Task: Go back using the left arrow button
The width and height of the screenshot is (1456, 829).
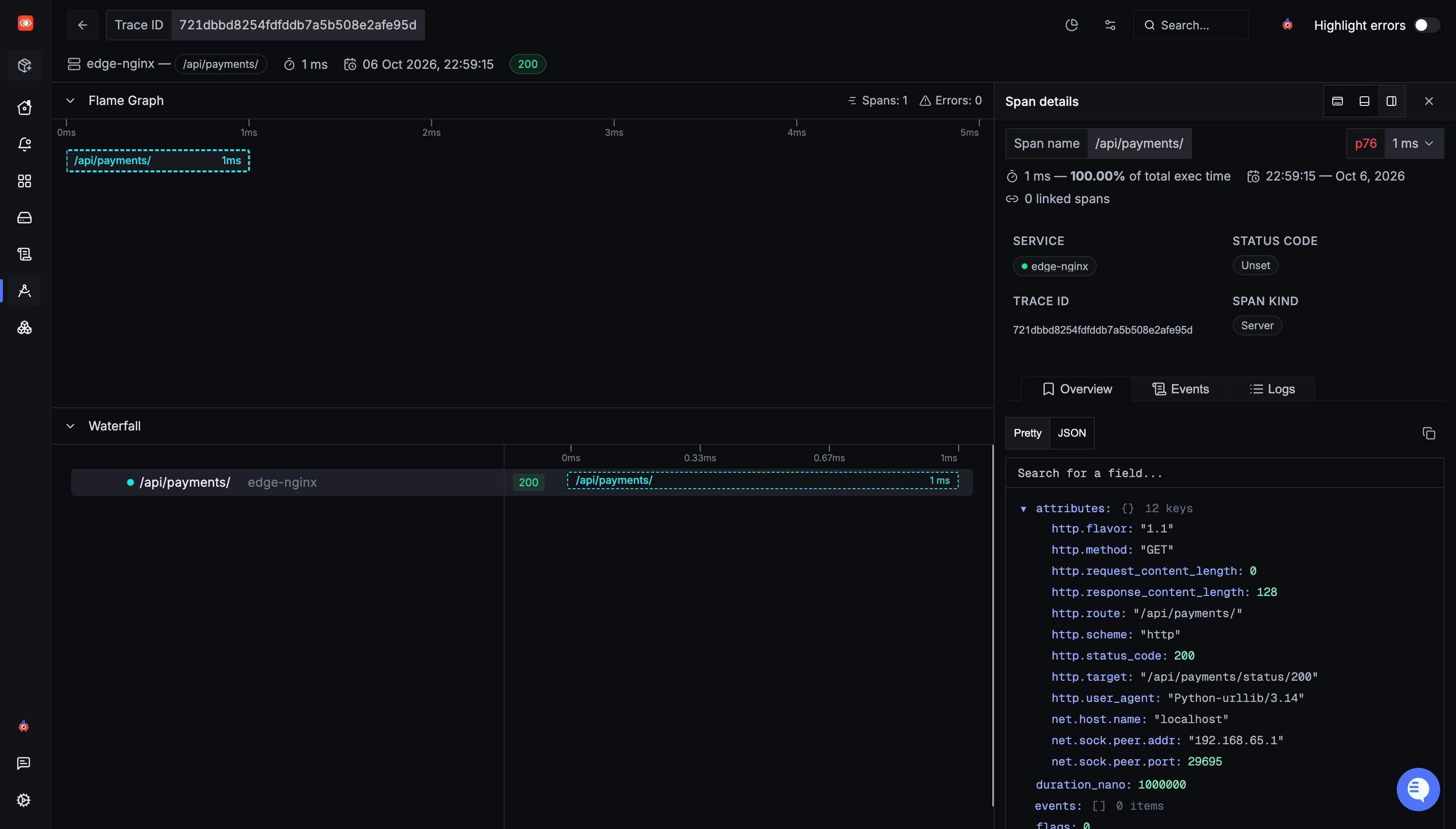Action: pos(82,25)
